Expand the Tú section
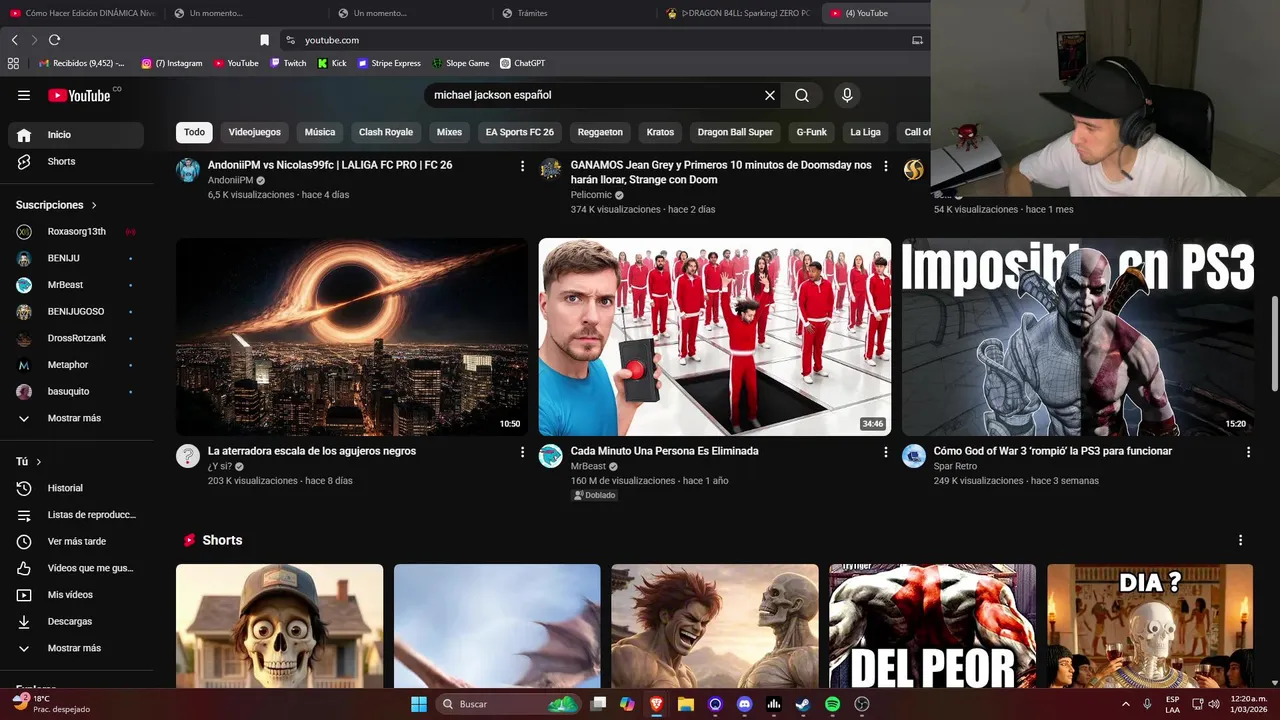Image resolution: width=1280 pixels, height=720 pixels. click(29, 462)
